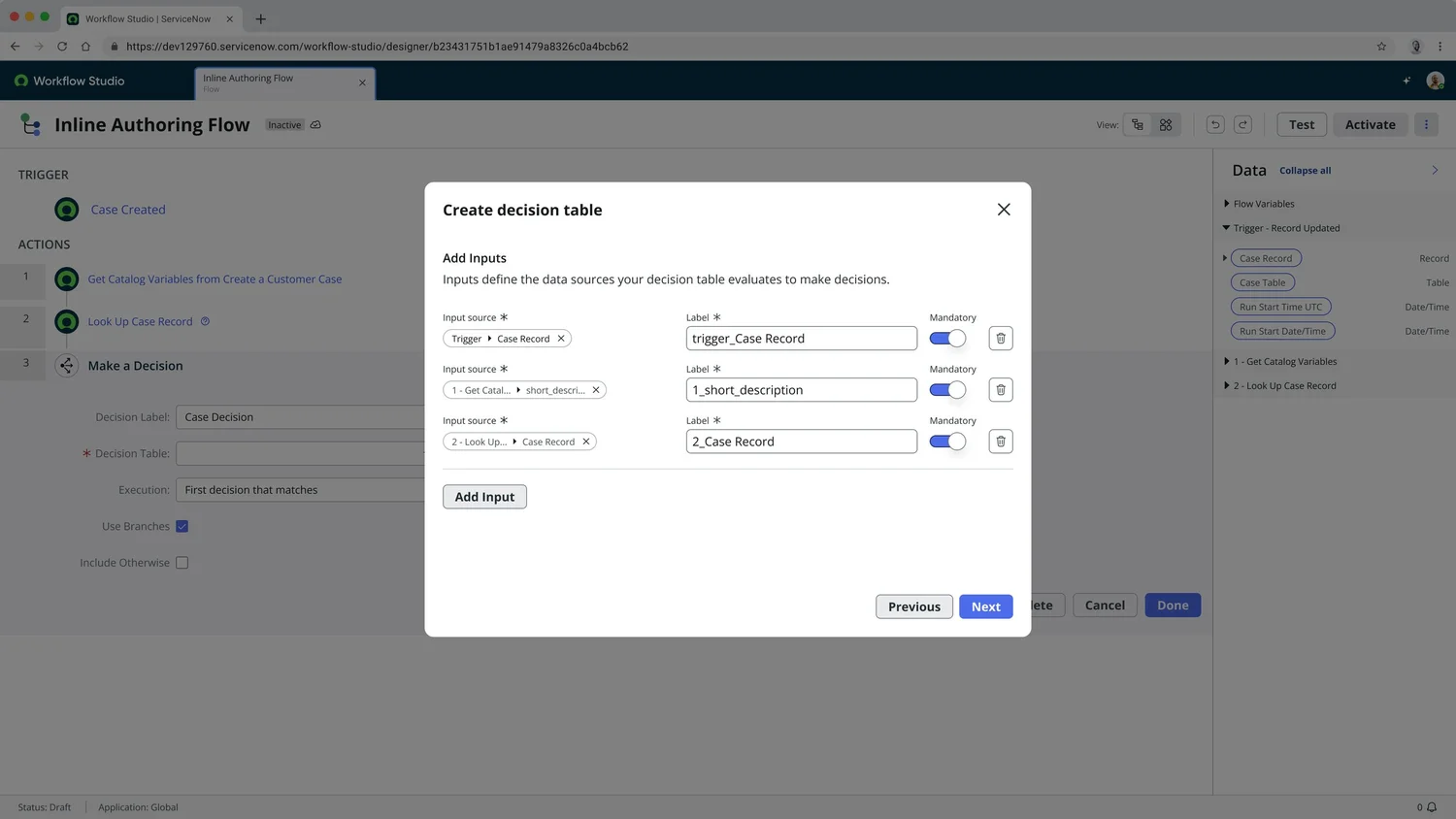Remove the Look Up Case Record source pill
Screen dimensions: 1456x819
click(586, 442)
